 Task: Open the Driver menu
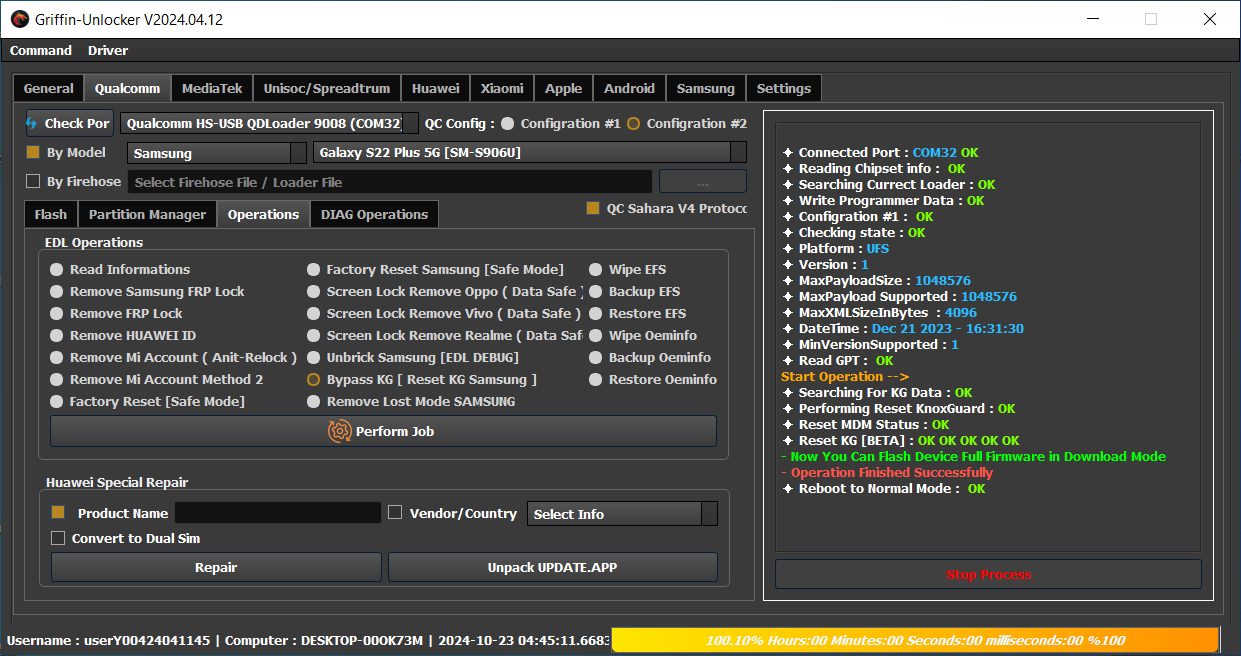[108, 50]
